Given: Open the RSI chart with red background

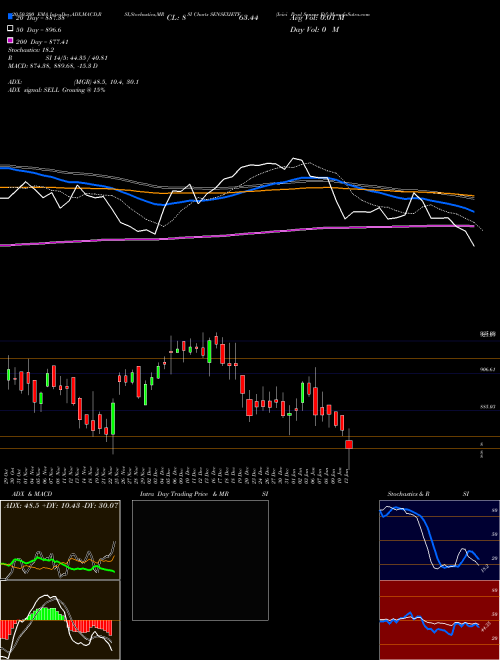Looking at the screenshot, I should pyautogui.click(x=439, y=620).
